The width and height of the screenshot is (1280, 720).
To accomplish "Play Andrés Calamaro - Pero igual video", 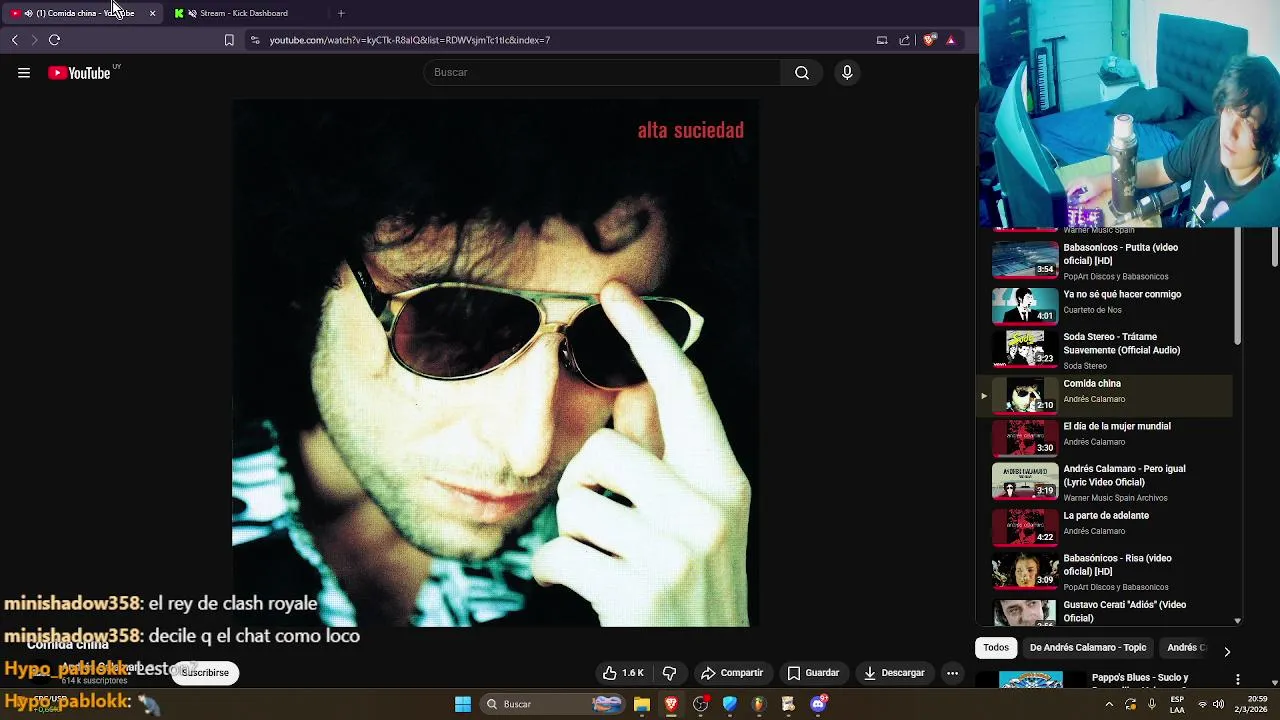I will coord(1105,481).
